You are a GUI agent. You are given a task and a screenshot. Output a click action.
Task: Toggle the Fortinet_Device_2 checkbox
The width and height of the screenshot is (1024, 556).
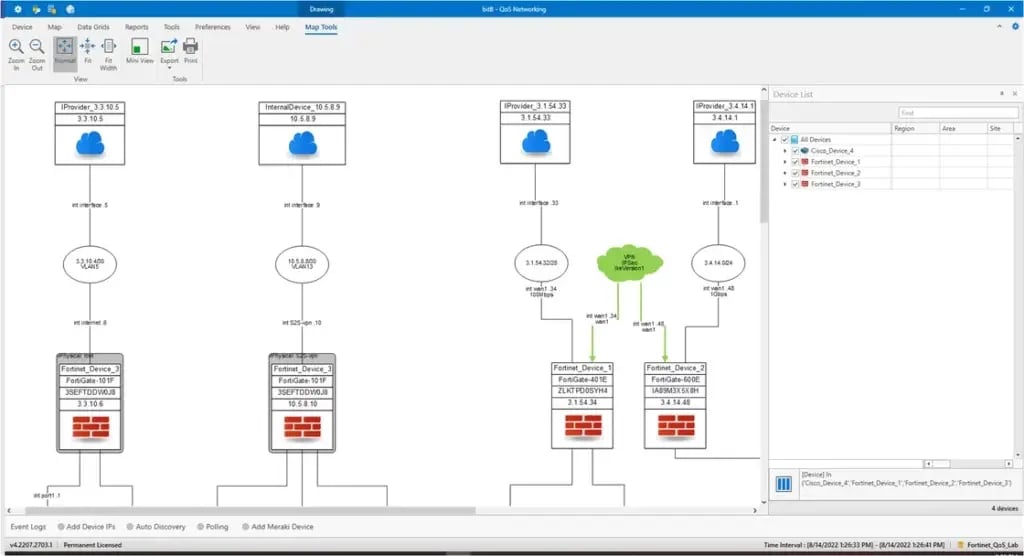(x=795, y=173)
